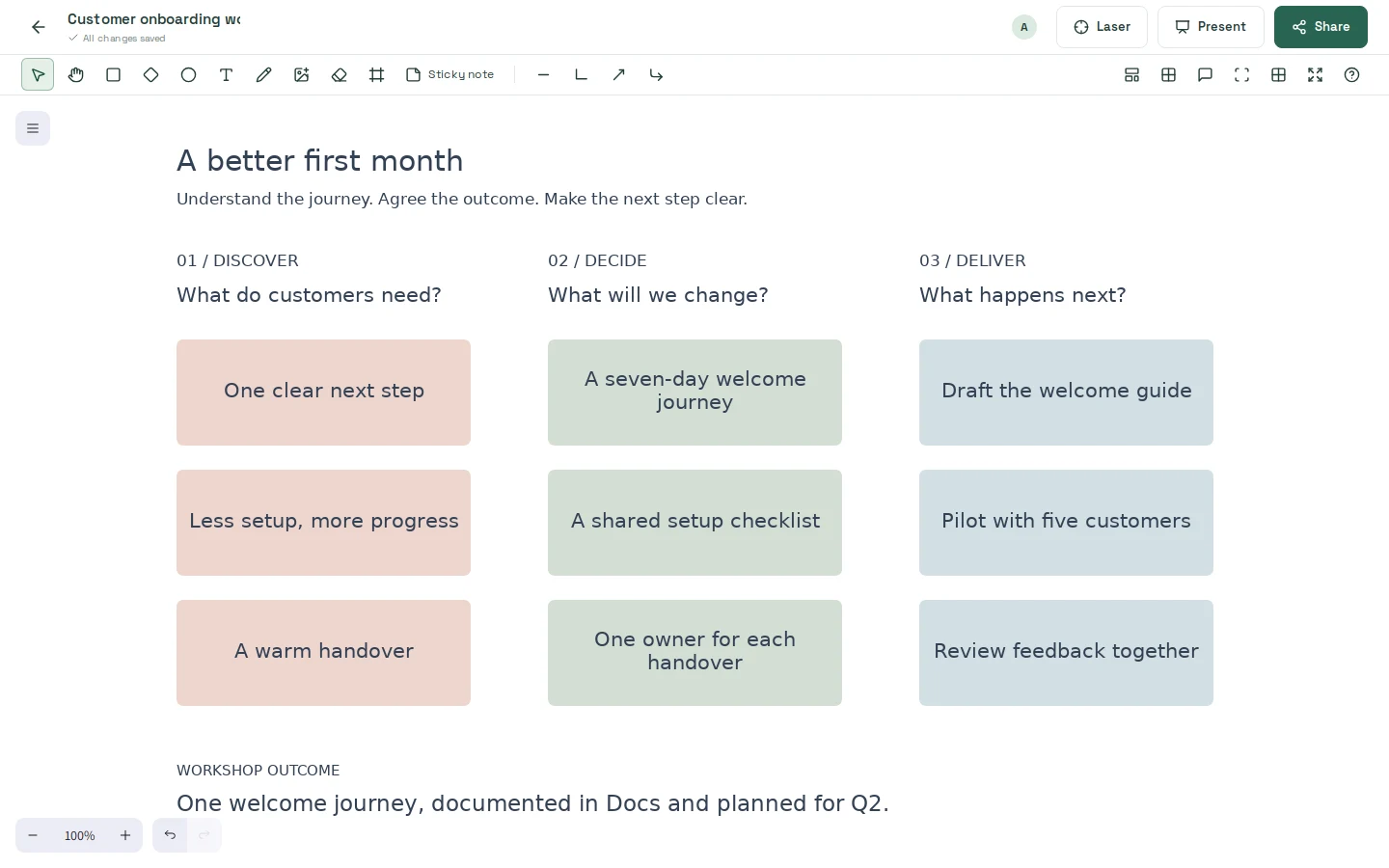
Task: Open the comments speech bubble
Action: 1205,74
